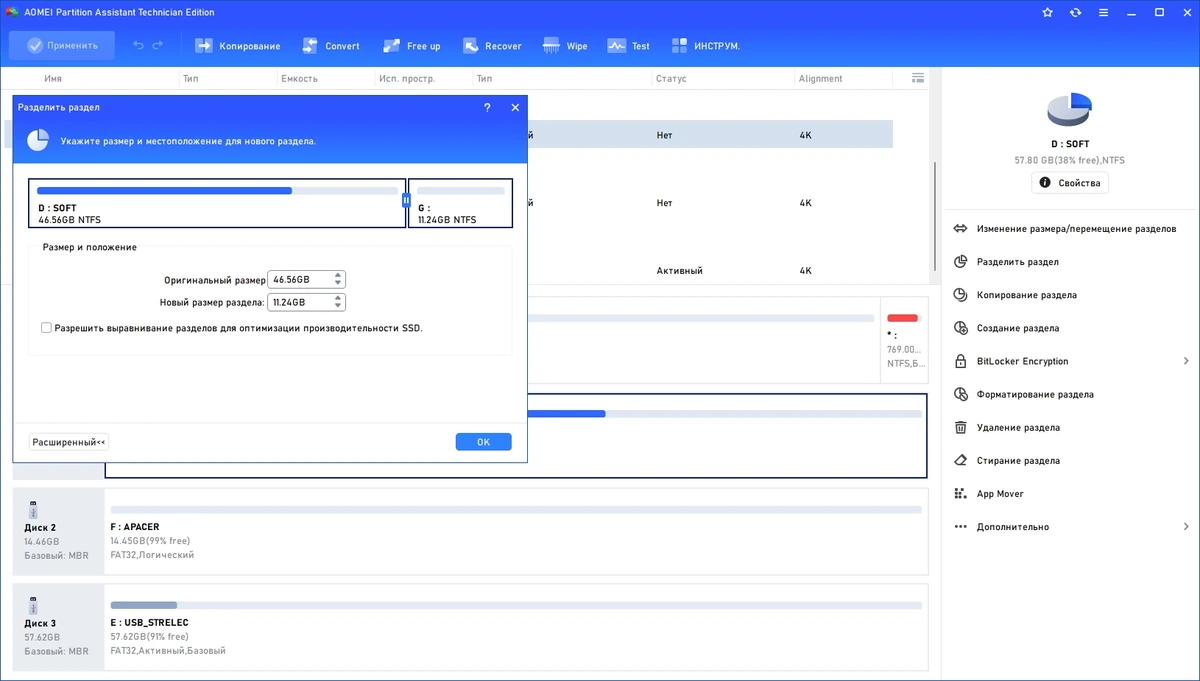The width and height of the screenshot is (1200, 681).
Task: Click the Новый размер раздела input field
Action: pyautogui.click(x=300, y=302)
